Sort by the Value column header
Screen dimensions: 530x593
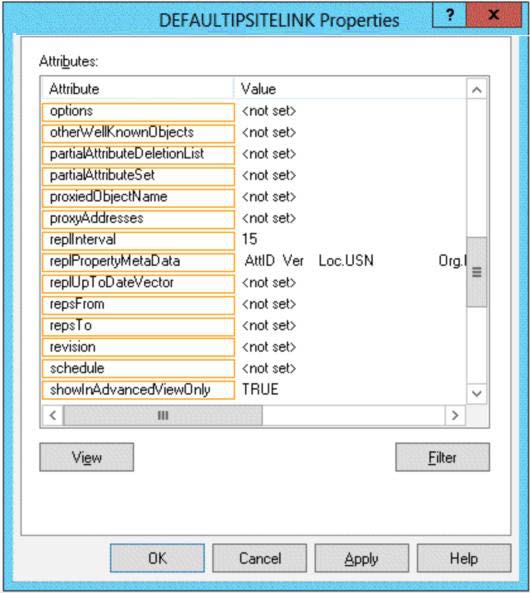tap(350, 89)
